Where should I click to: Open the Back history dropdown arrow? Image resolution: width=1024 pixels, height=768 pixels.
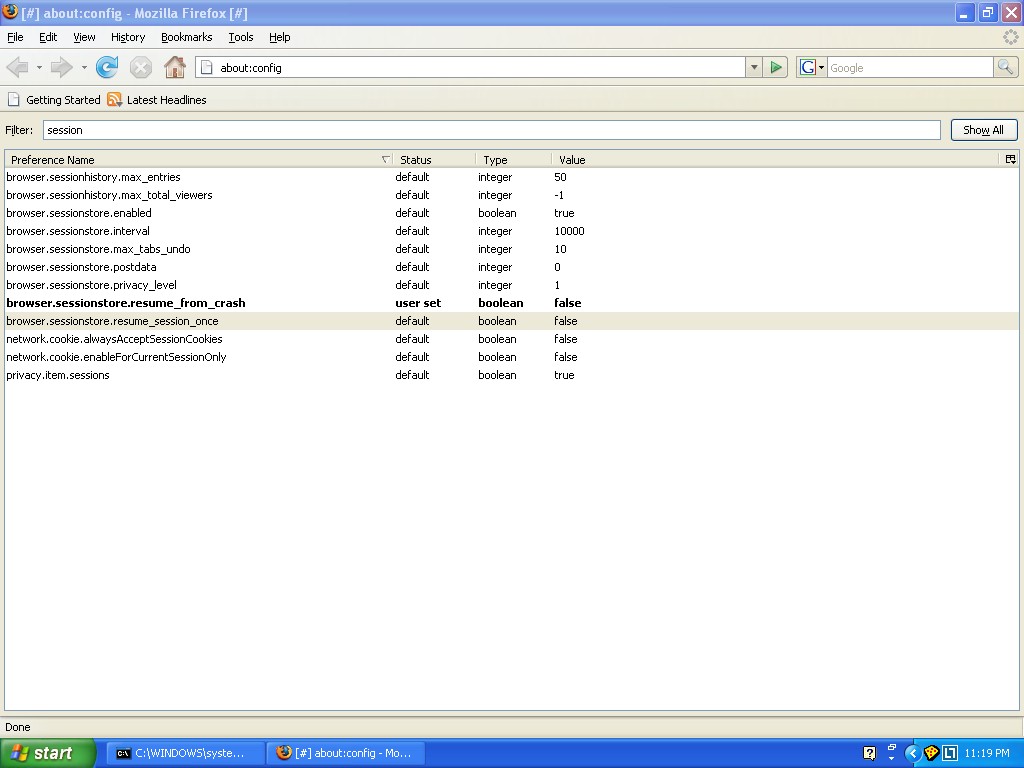(x=39, y=67)
